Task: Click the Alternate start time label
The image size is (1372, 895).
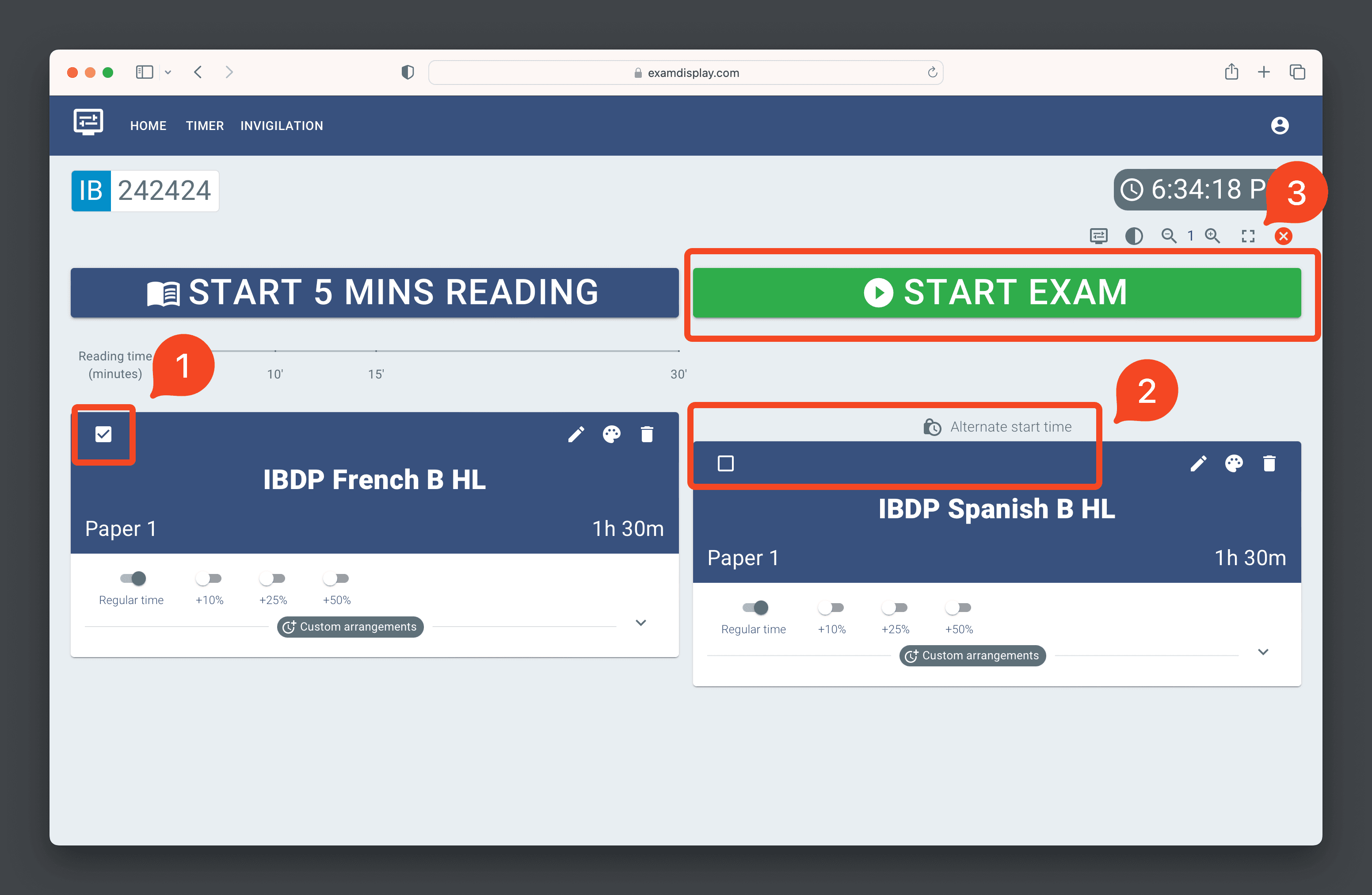Action: click(1011, 427)
